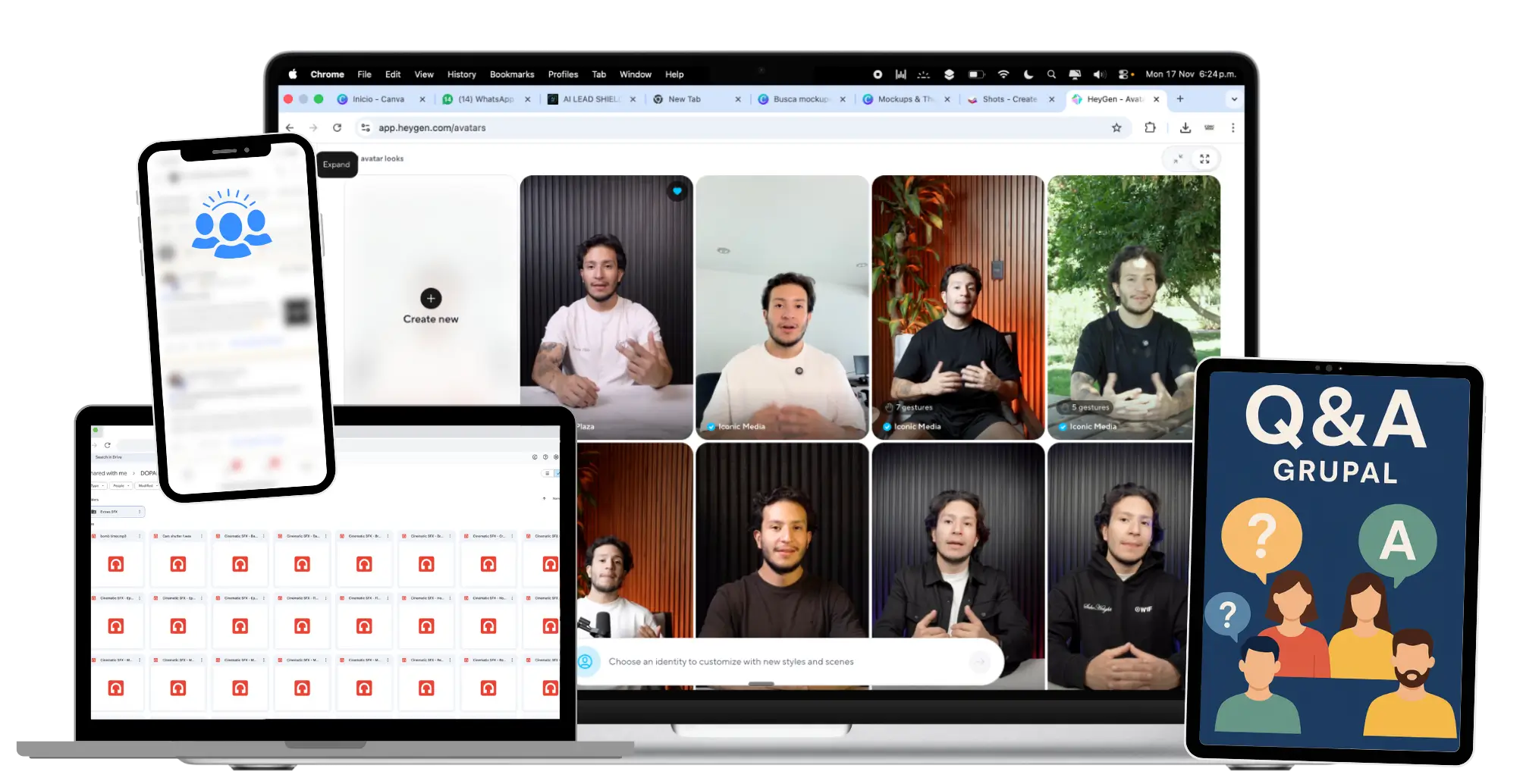The width and height of the screenshot is (1523, 784).
Task: Switch Drive to list layout view
Action: (x=548, y=473)
